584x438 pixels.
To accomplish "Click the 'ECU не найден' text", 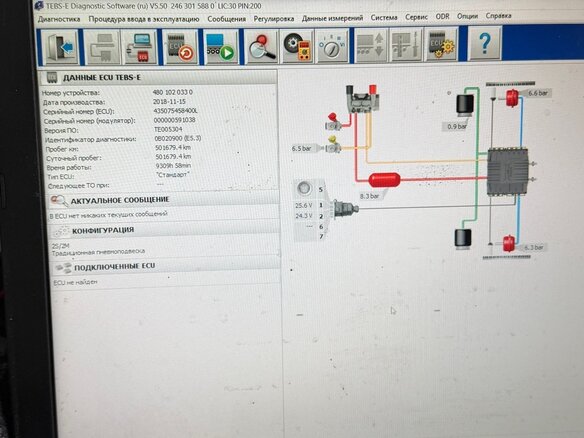I will click(75, 282).
